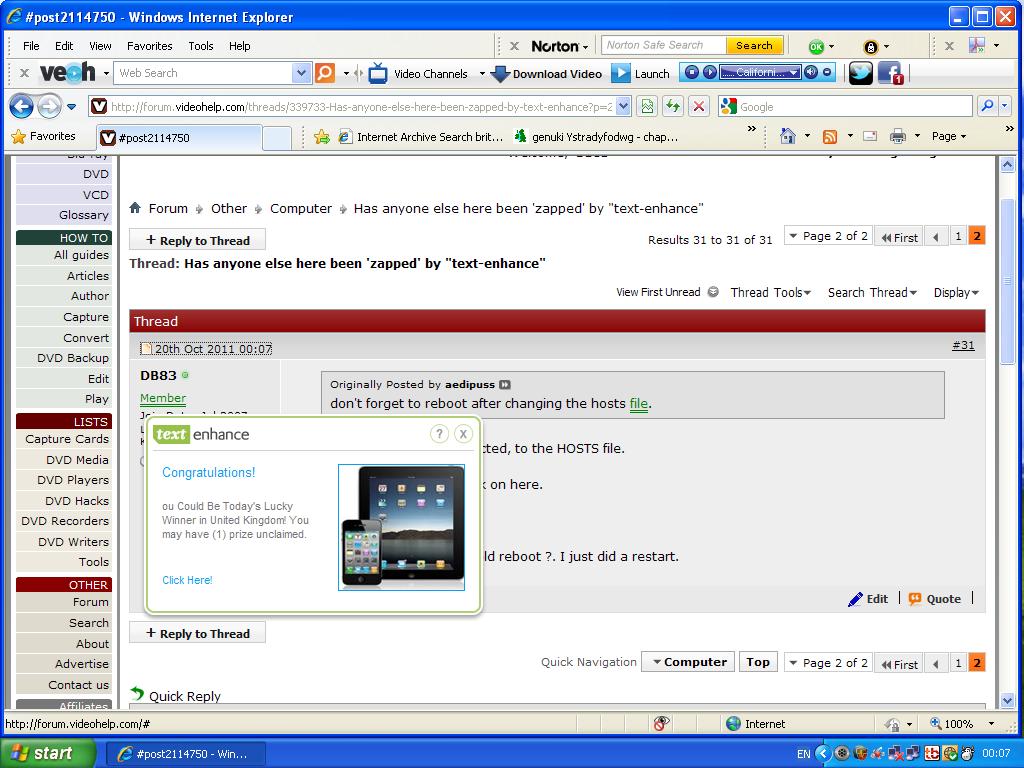Click the radio player play button
Screen dimensions: 1024x768
tap(709, 72)
